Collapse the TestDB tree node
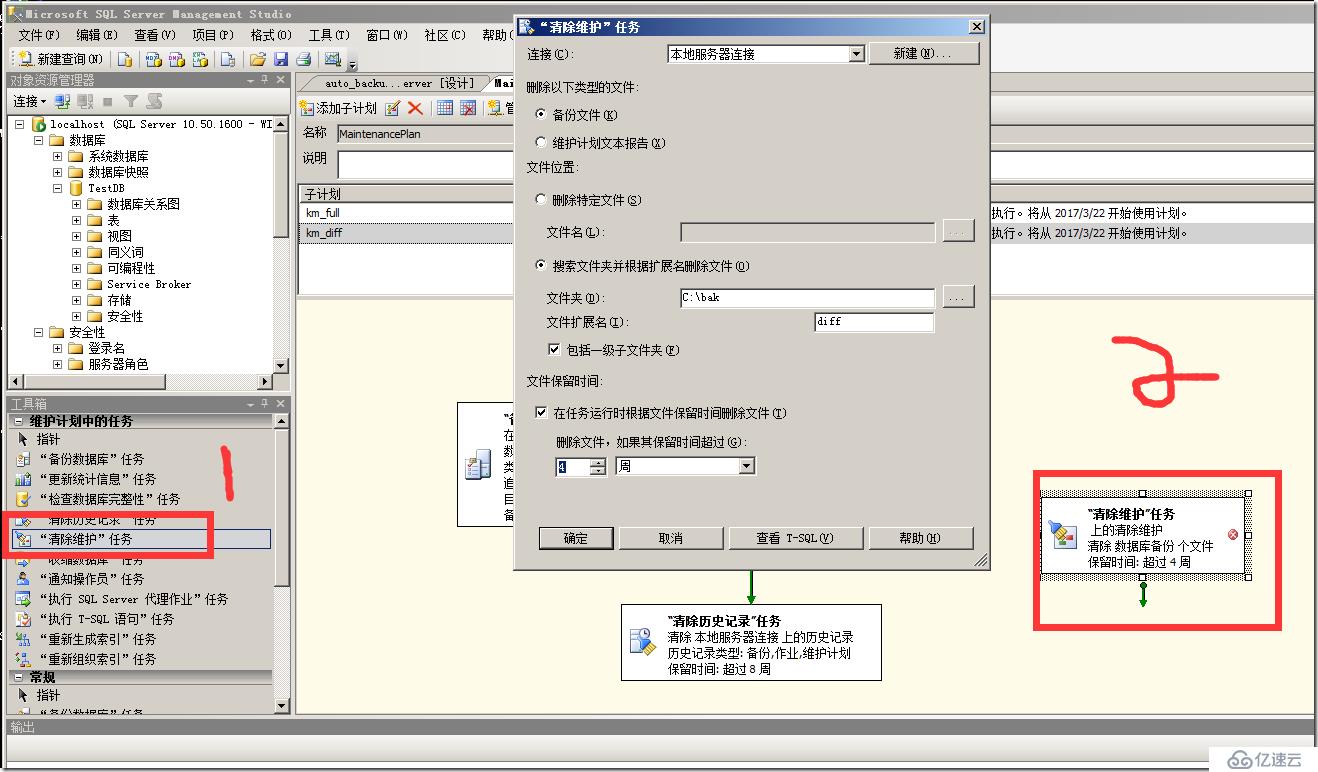This screenshot has height=772, width=1318. (58, 188)
